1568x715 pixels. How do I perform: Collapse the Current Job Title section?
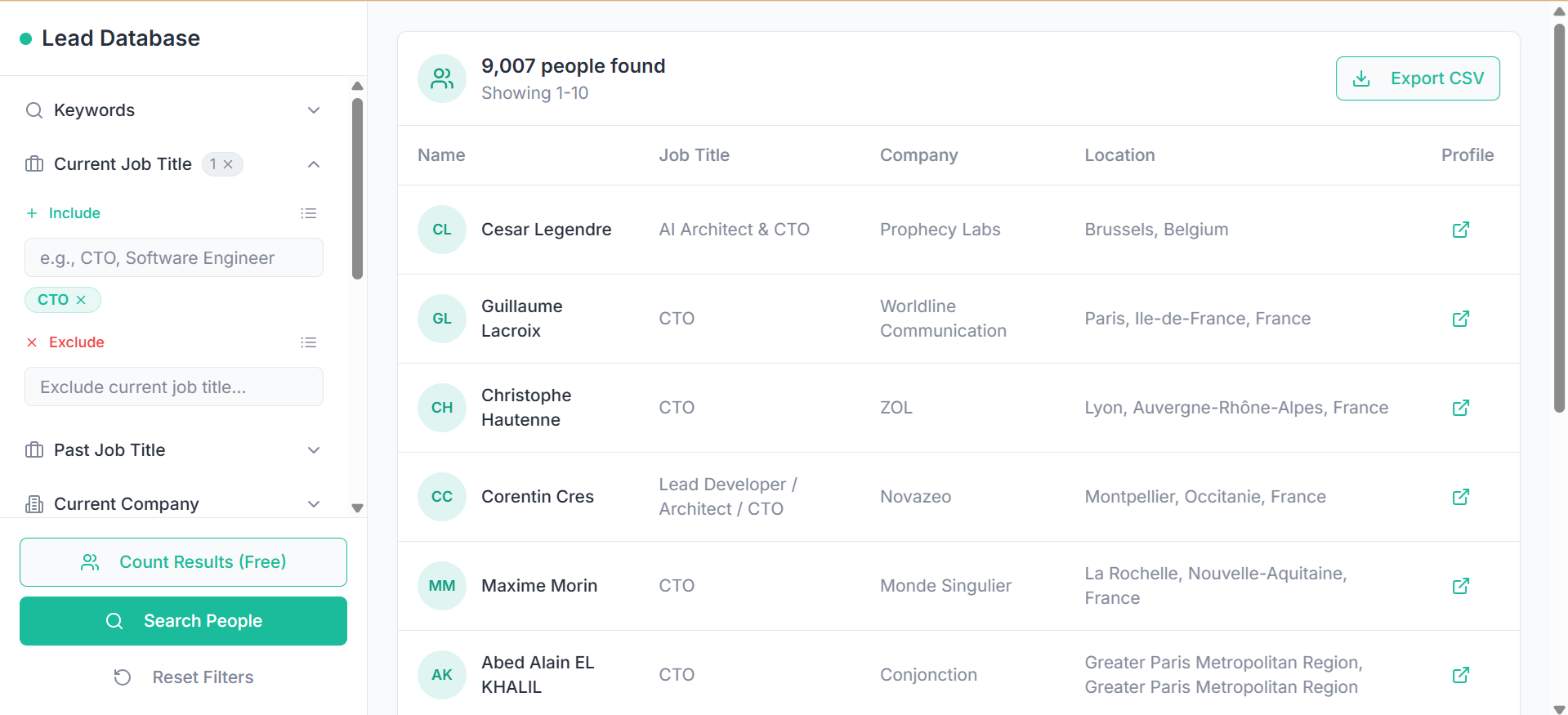(313, 164)
